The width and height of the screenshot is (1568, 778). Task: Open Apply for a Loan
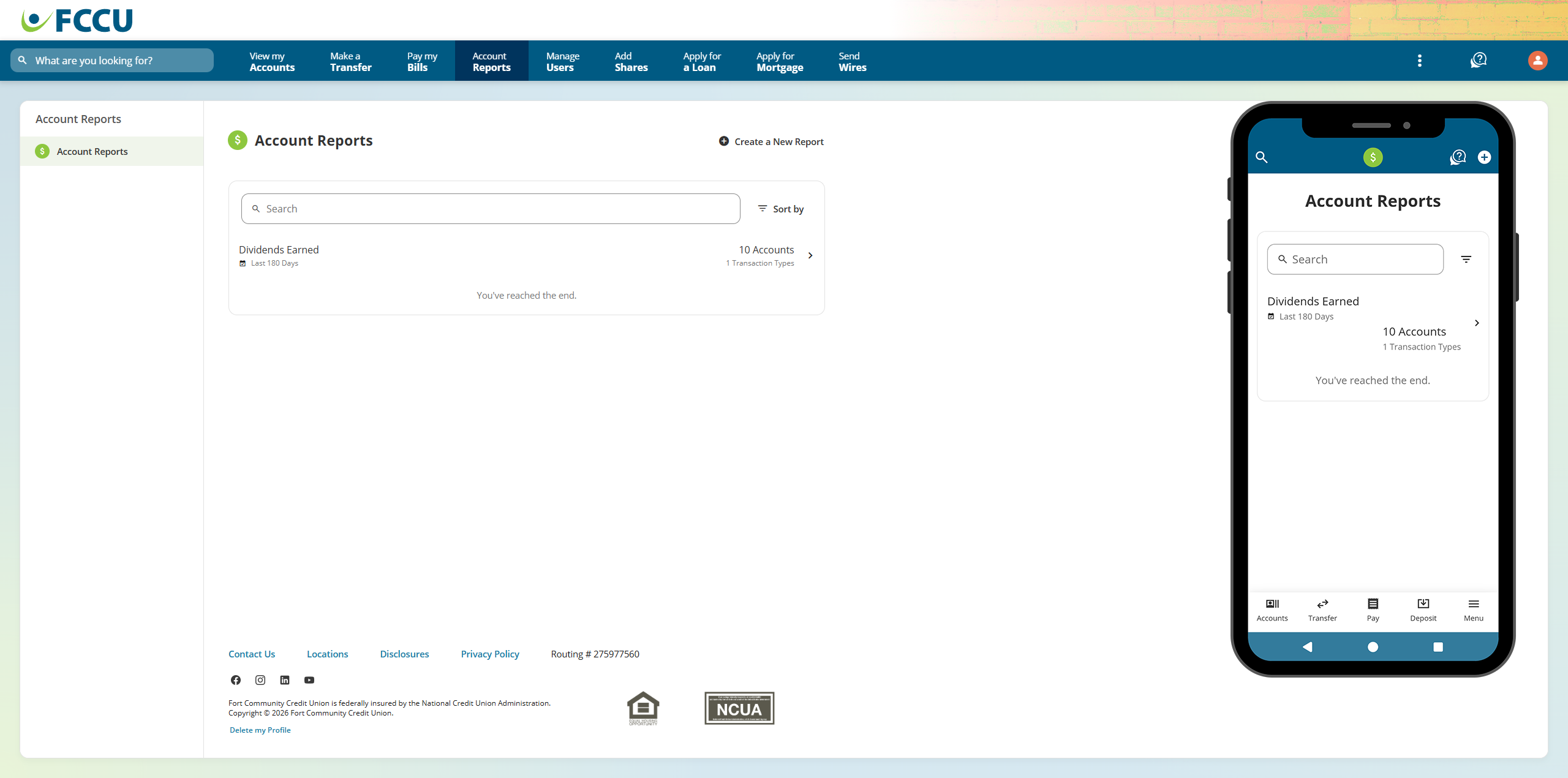tap(702, 61)
